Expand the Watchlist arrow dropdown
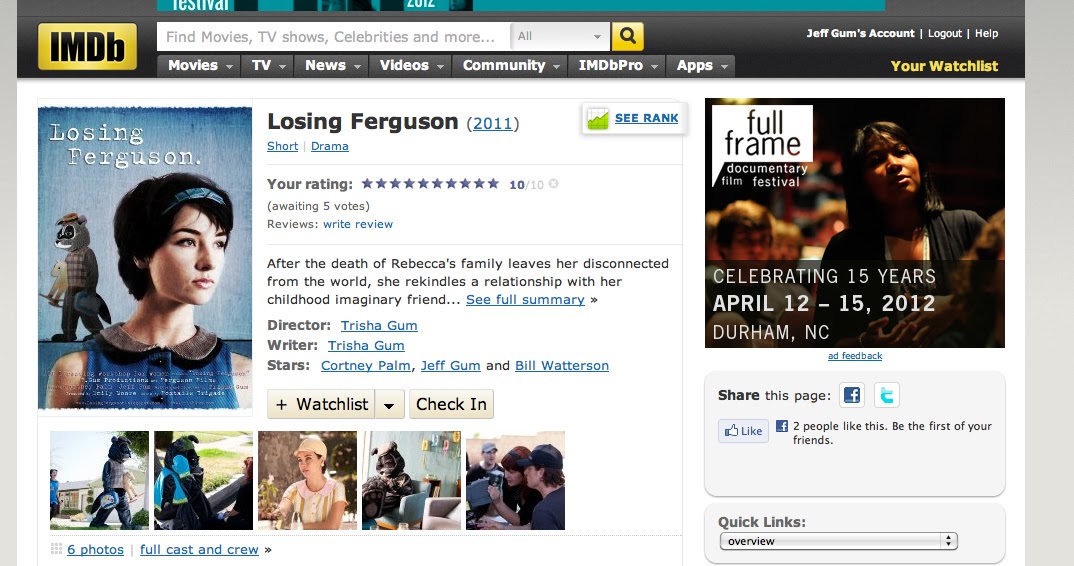1074x566 pixels. (389, 404)
